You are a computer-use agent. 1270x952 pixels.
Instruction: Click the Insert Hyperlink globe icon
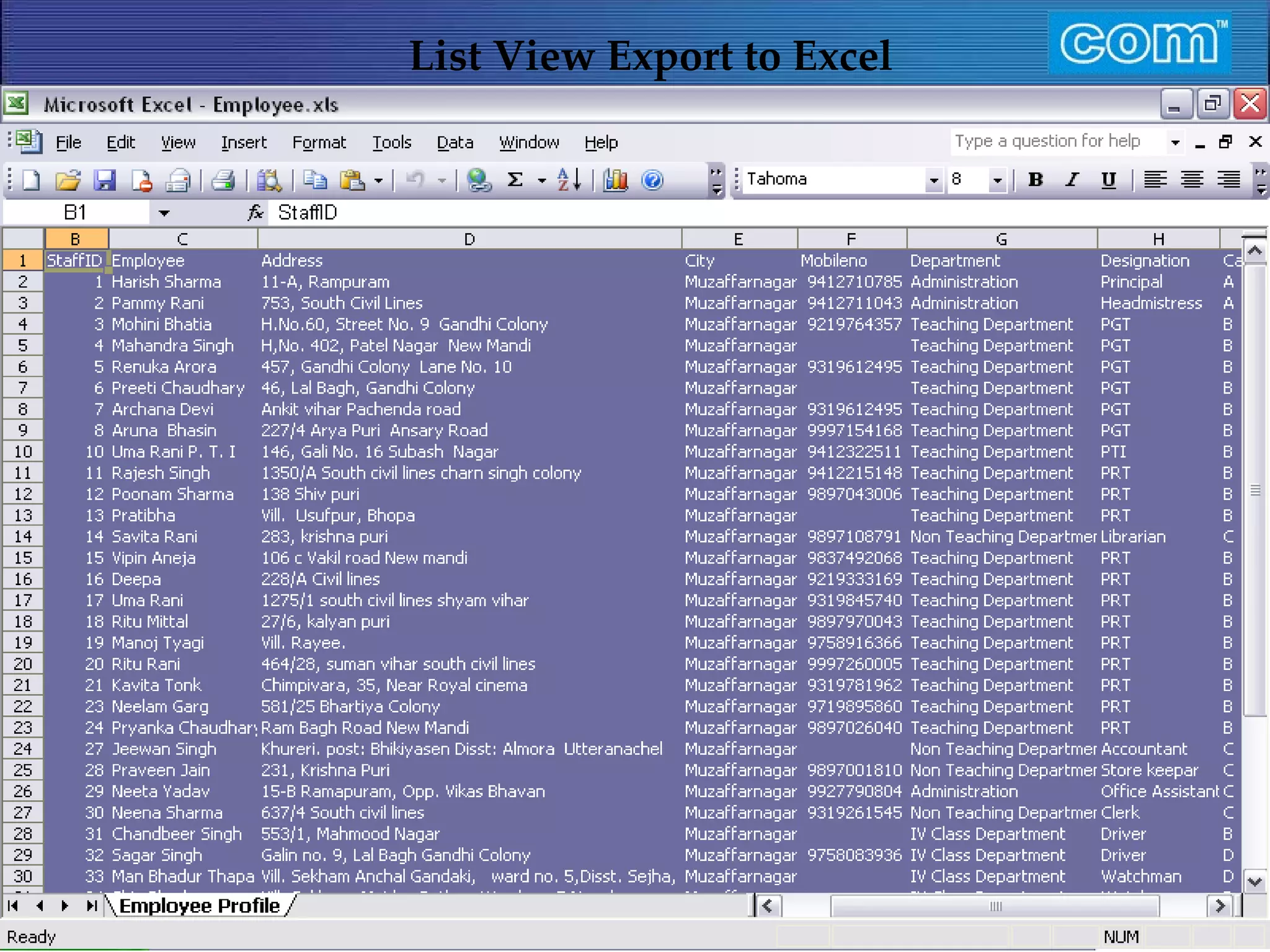coord(479,180)
